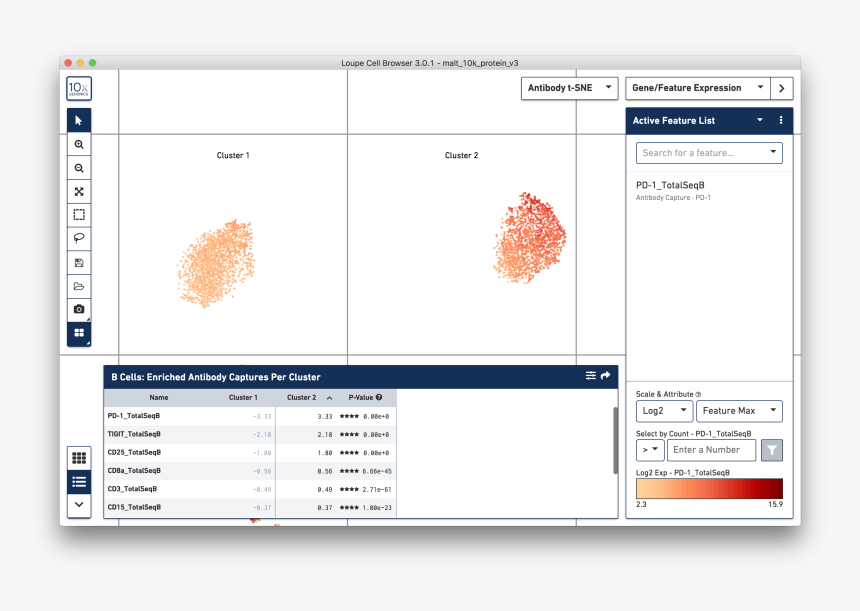The height and width of the screenshot is (611, 860).
Task: Click the reset view expand-arrows tool
Action: click(x=79, y=191)
